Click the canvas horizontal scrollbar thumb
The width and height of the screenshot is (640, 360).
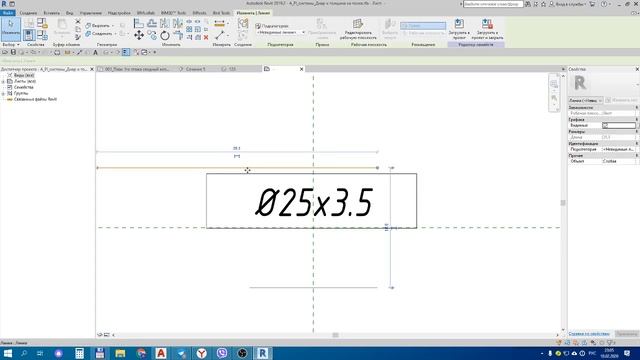(x=335, y=335)
